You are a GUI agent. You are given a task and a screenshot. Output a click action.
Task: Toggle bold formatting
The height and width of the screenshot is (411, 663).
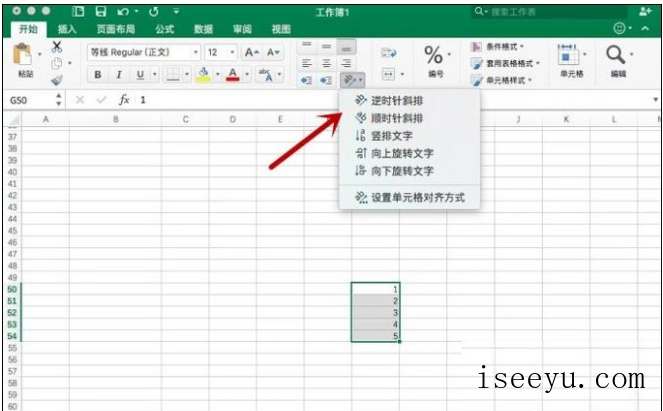point(98,75)
